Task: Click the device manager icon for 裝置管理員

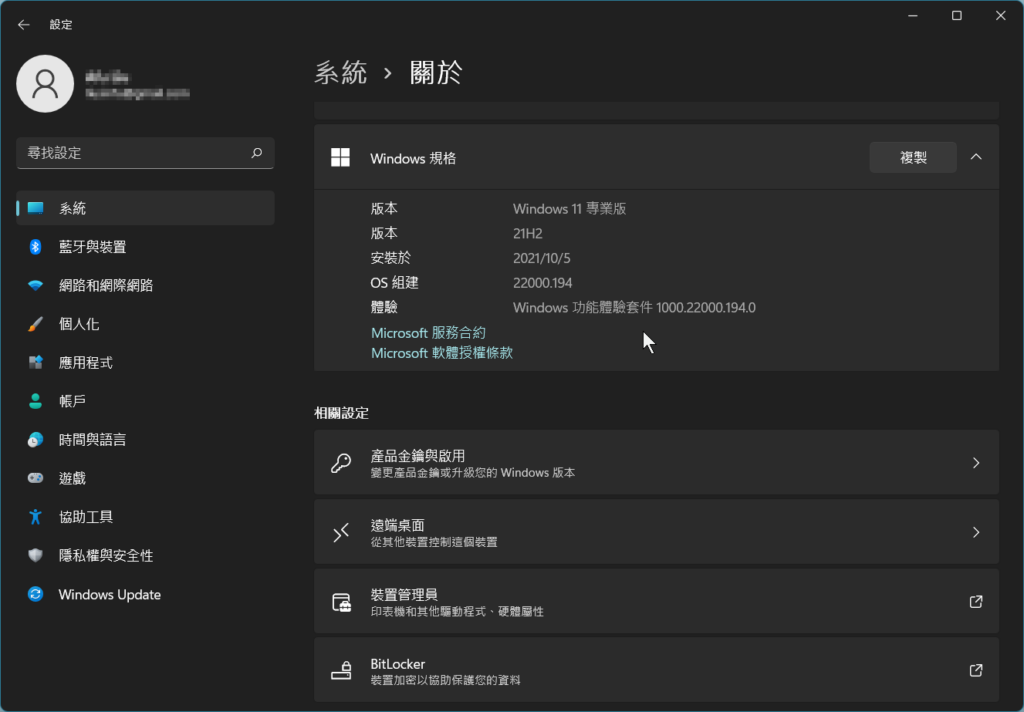Action: (341, 602)
